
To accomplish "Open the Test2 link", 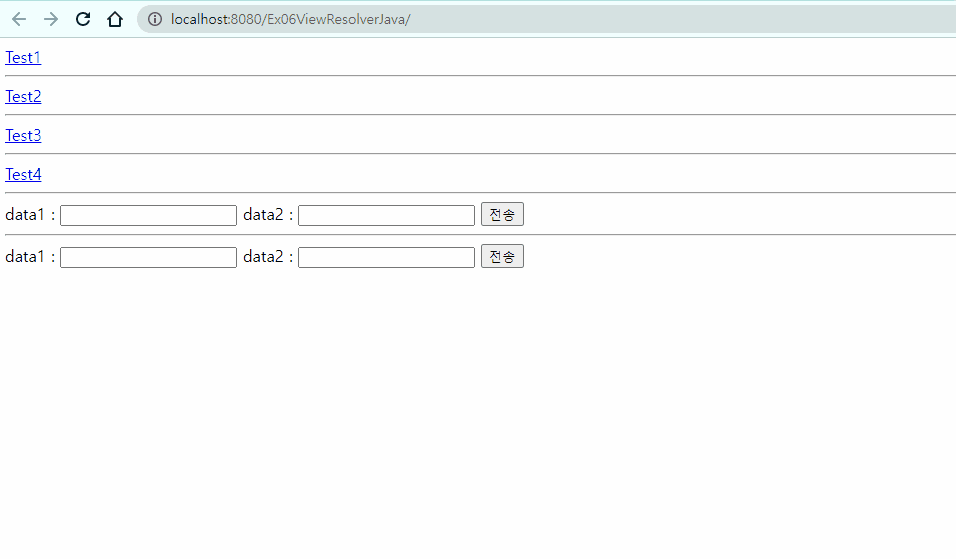I will (23, 96).
